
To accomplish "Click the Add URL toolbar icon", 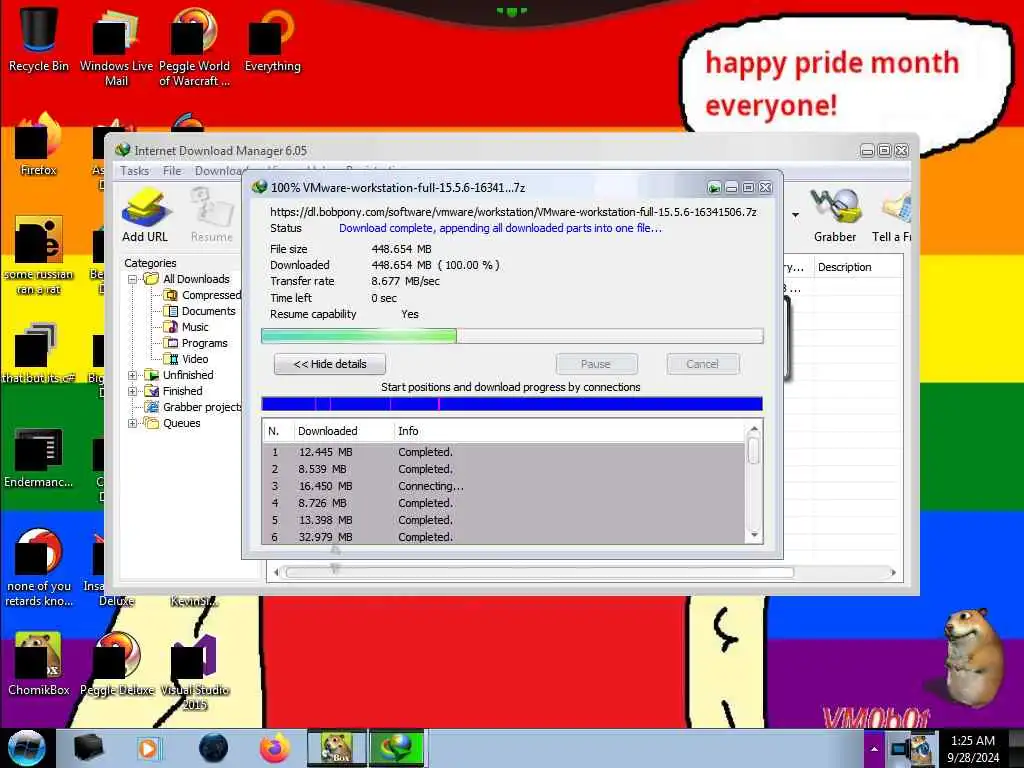I will (145, 216).
